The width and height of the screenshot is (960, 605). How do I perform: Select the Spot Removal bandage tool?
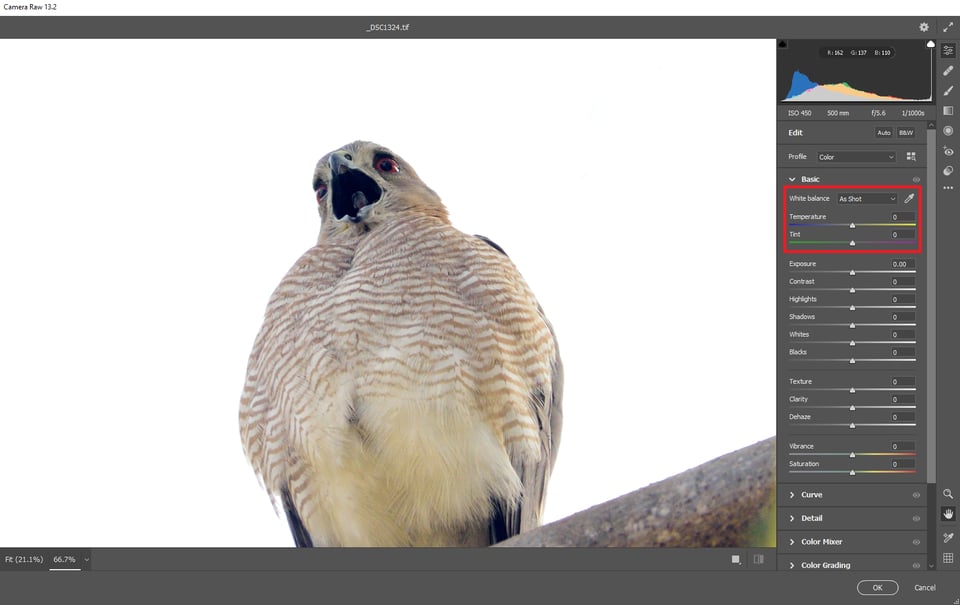(x=948, y=70)
